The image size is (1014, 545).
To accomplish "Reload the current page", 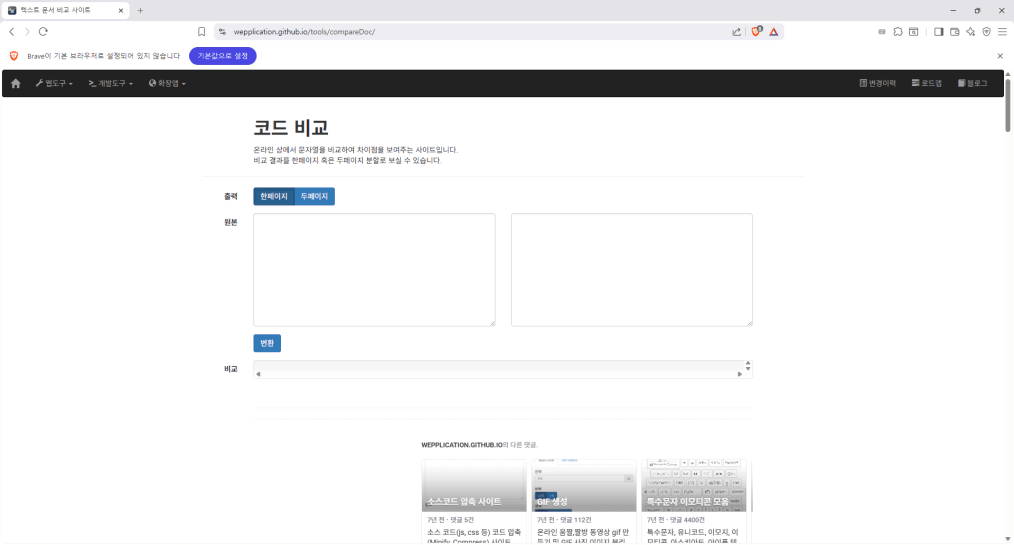I will click(x=43, y=32).
